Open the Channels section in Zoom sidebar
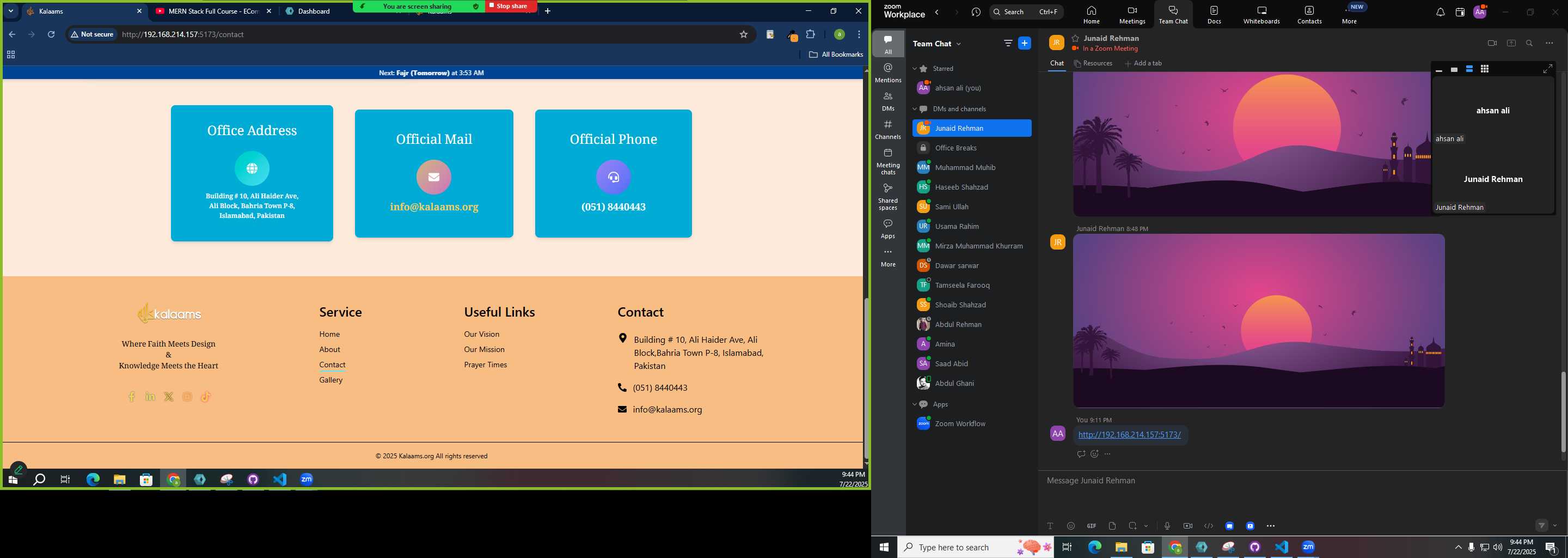 [x=887, y=129]
